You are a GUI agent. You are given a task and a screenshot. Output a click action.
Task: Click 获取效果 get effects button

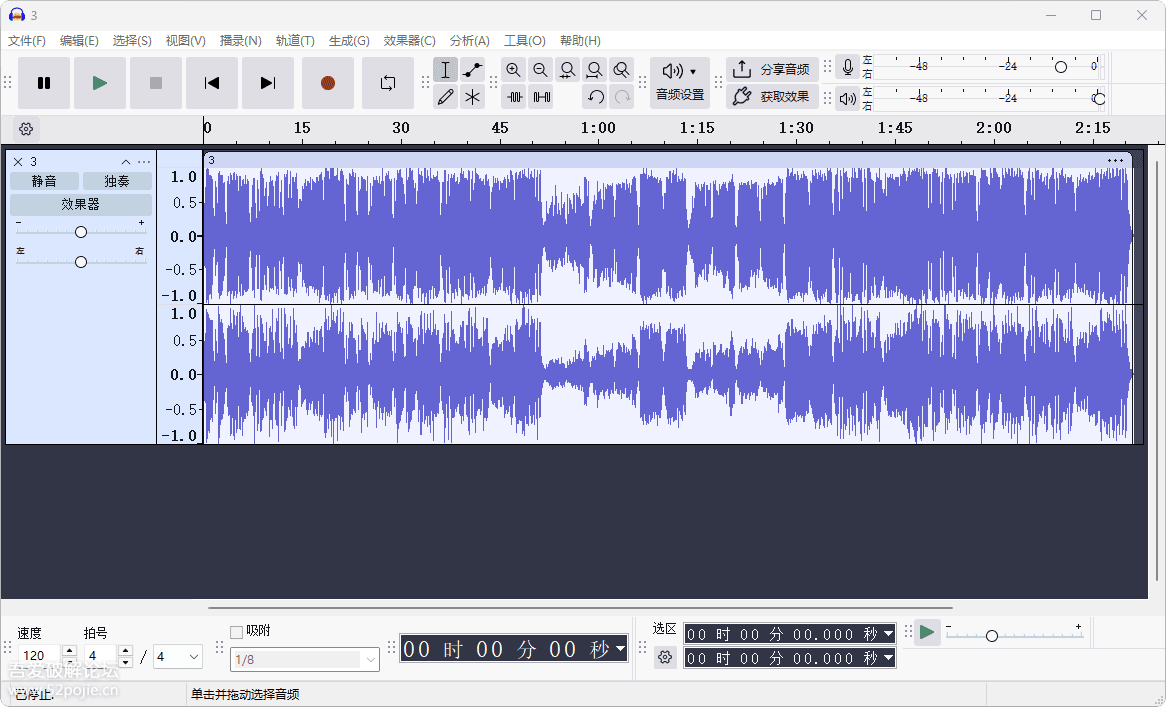[x=772, y=97]
